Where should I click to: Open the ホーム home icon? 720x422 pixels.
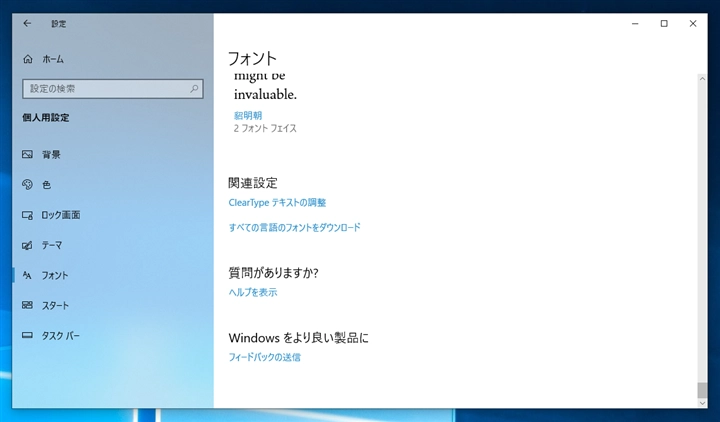tap(28, 59)
